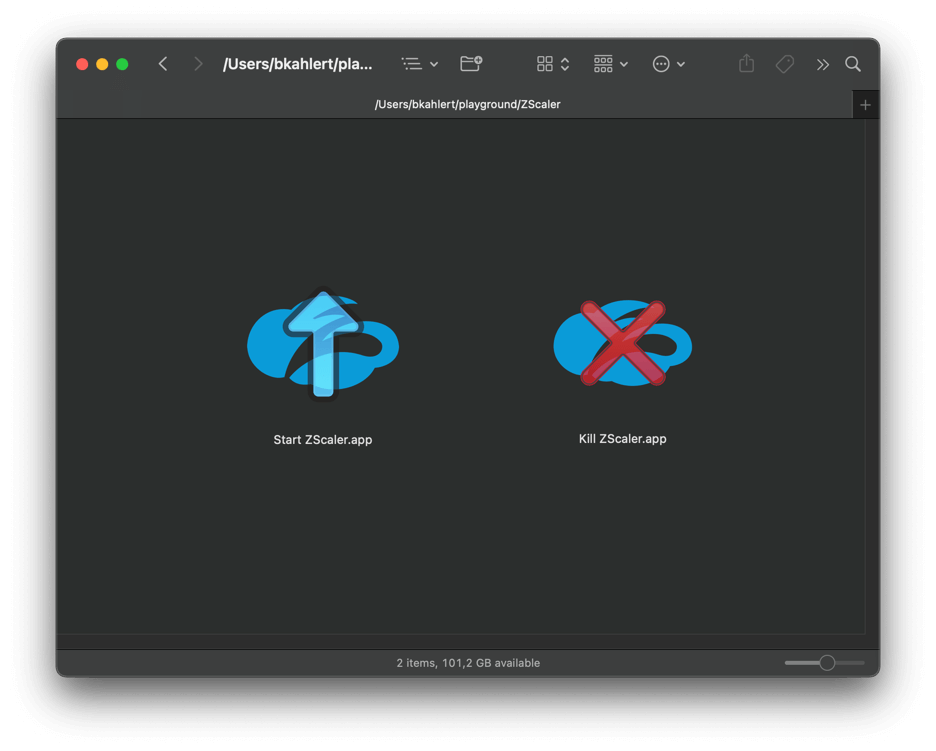Screen dimensions: 936x751
Task: Expand the action menu chevron
Action: click(681, 64)
